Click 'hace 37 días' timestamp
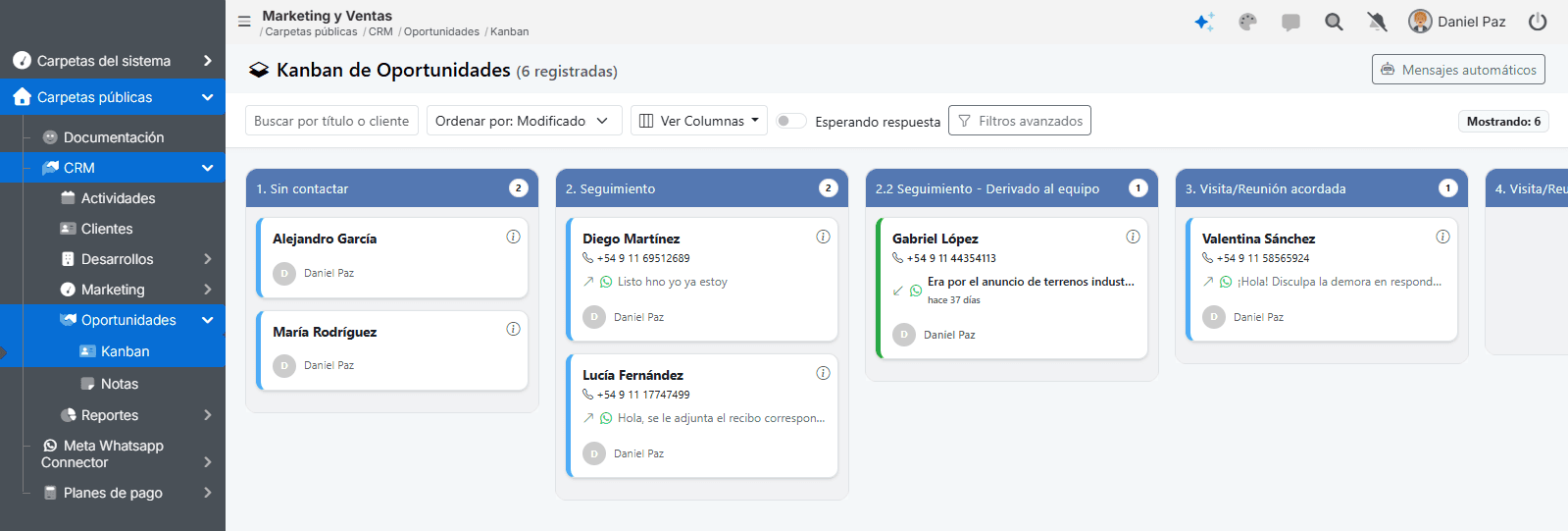This screenshot has height=531, width=1568. point(954,300)
